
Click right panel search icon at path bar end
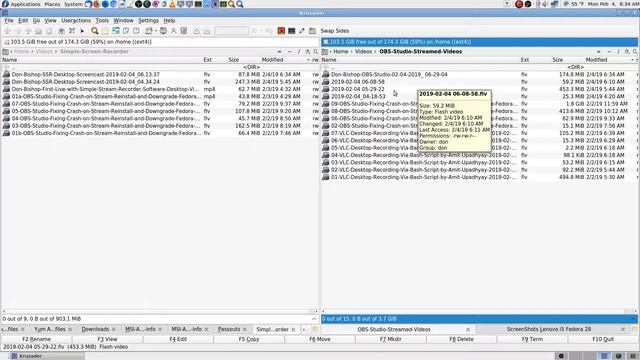point(635,52)
